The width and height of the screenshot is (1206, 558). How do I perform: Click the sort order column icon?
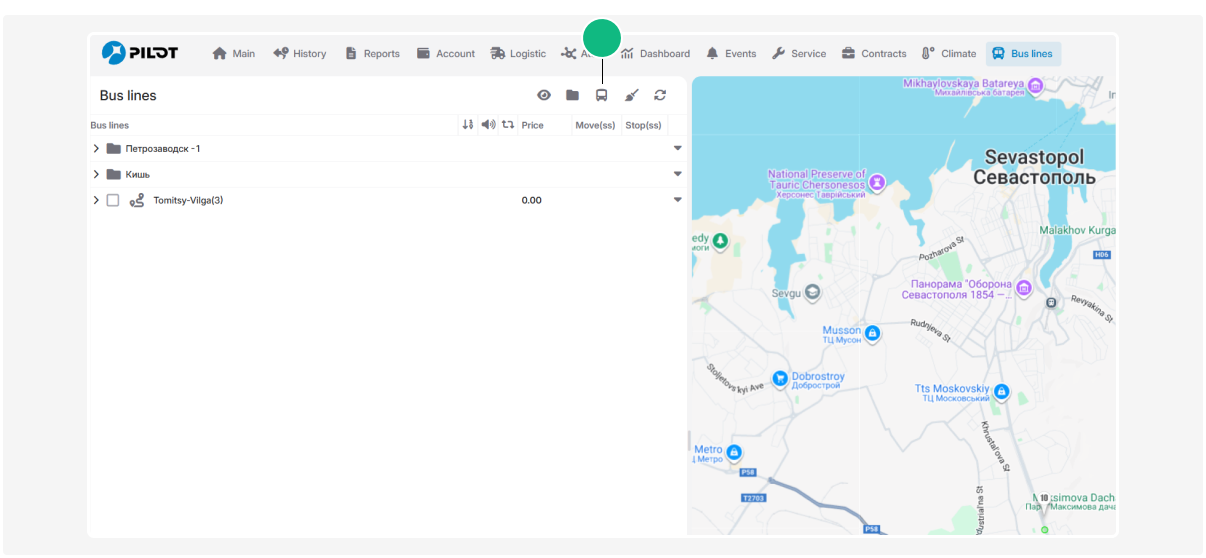(468, 125)
